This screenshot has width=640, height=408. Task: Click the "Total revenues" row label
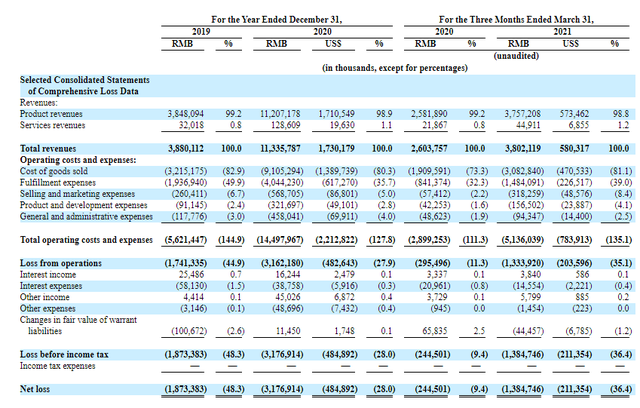(48, 149)
